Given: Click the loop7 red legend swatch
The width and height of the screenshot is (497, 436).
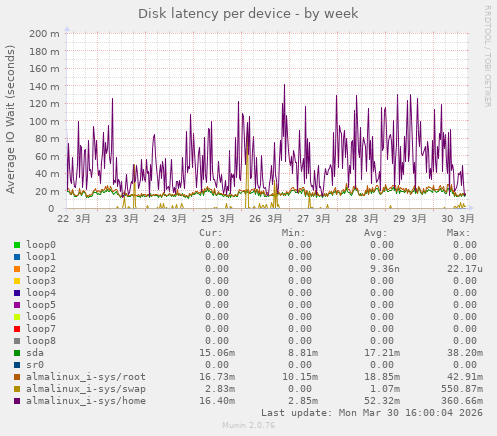Looking at the screenshot, I should click(x=17, y=329).
